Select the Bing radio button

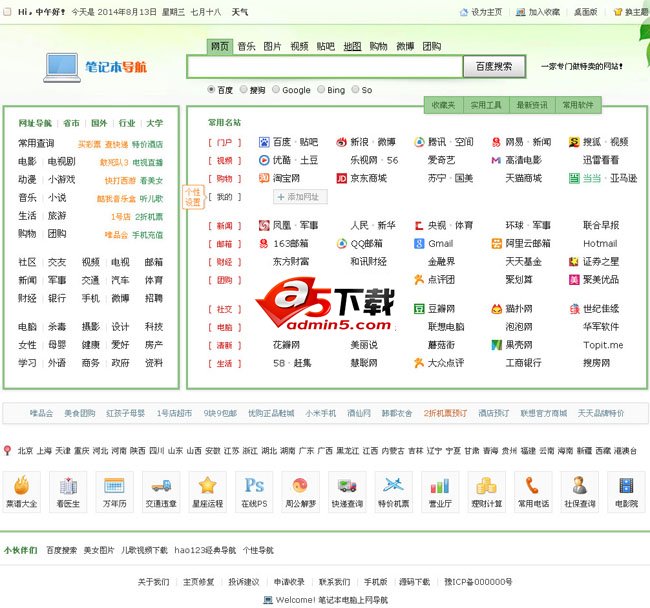coord(321,90)
